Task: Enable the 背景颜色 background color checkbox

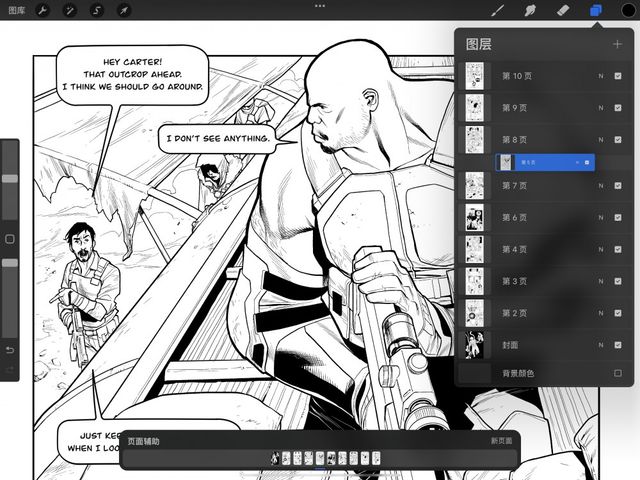Action: [x=618, y=373]
